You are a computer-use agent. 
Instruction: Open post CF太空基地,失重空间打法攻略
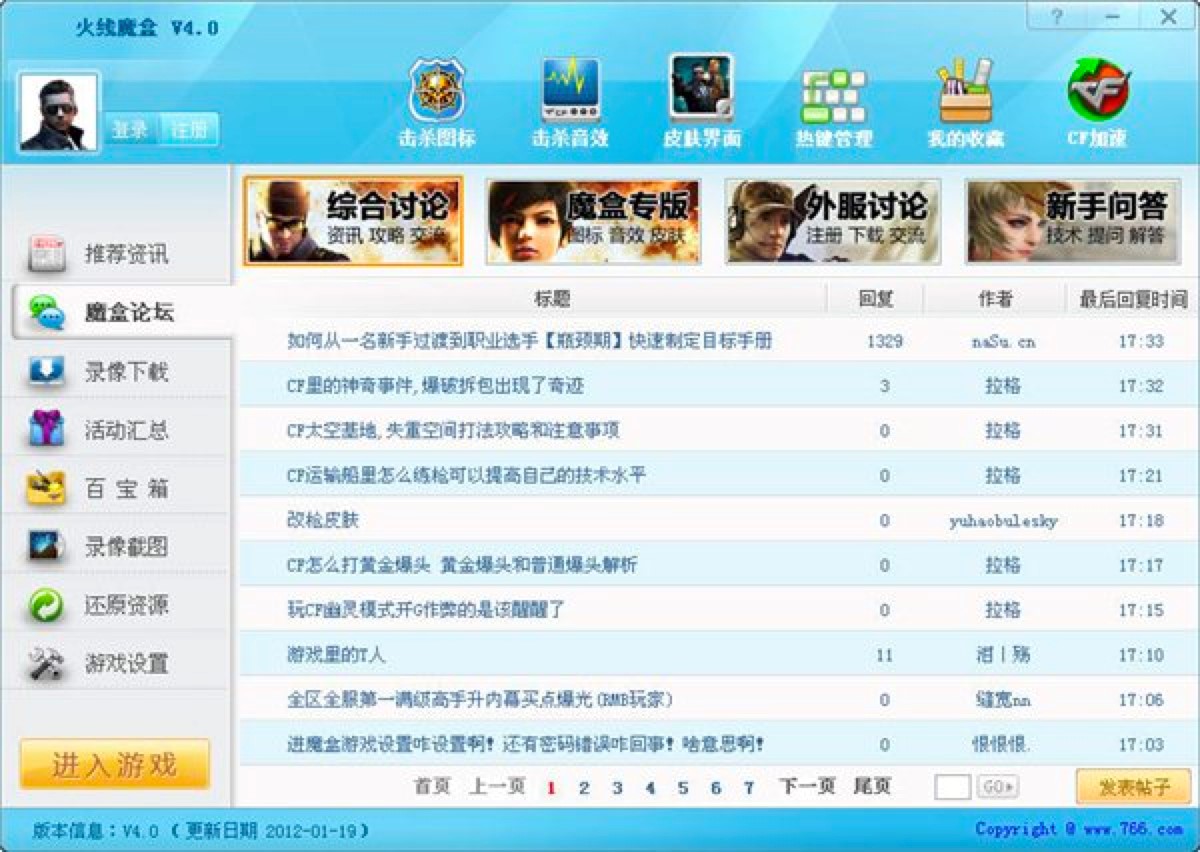pyautogui.click(x=453, y=430)
